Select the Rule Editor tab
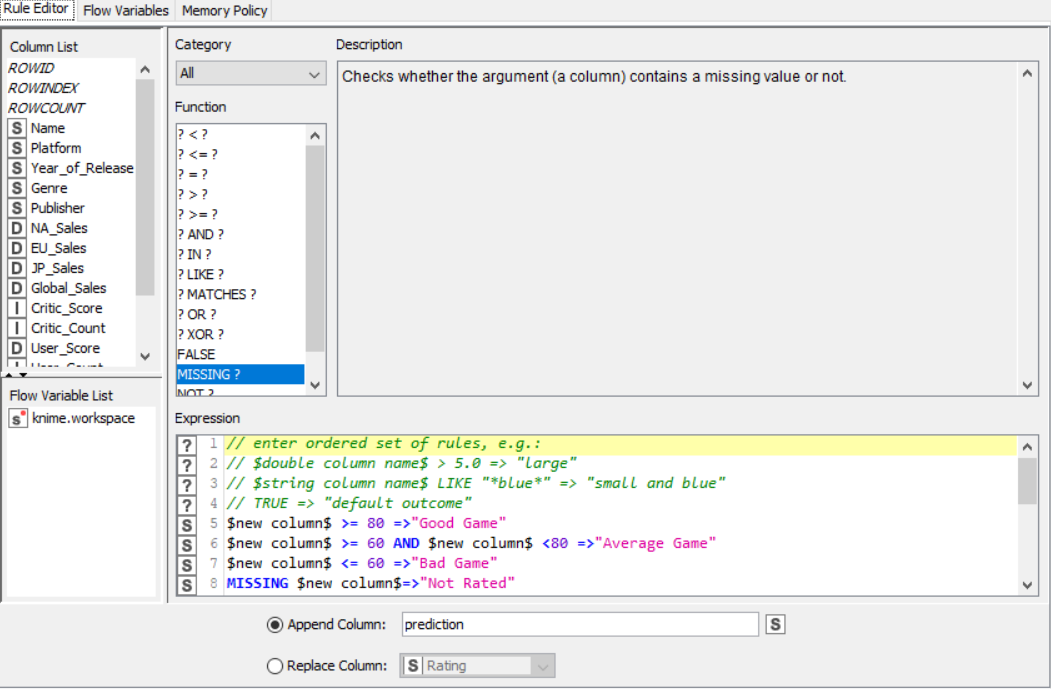 tap(37, 9)
